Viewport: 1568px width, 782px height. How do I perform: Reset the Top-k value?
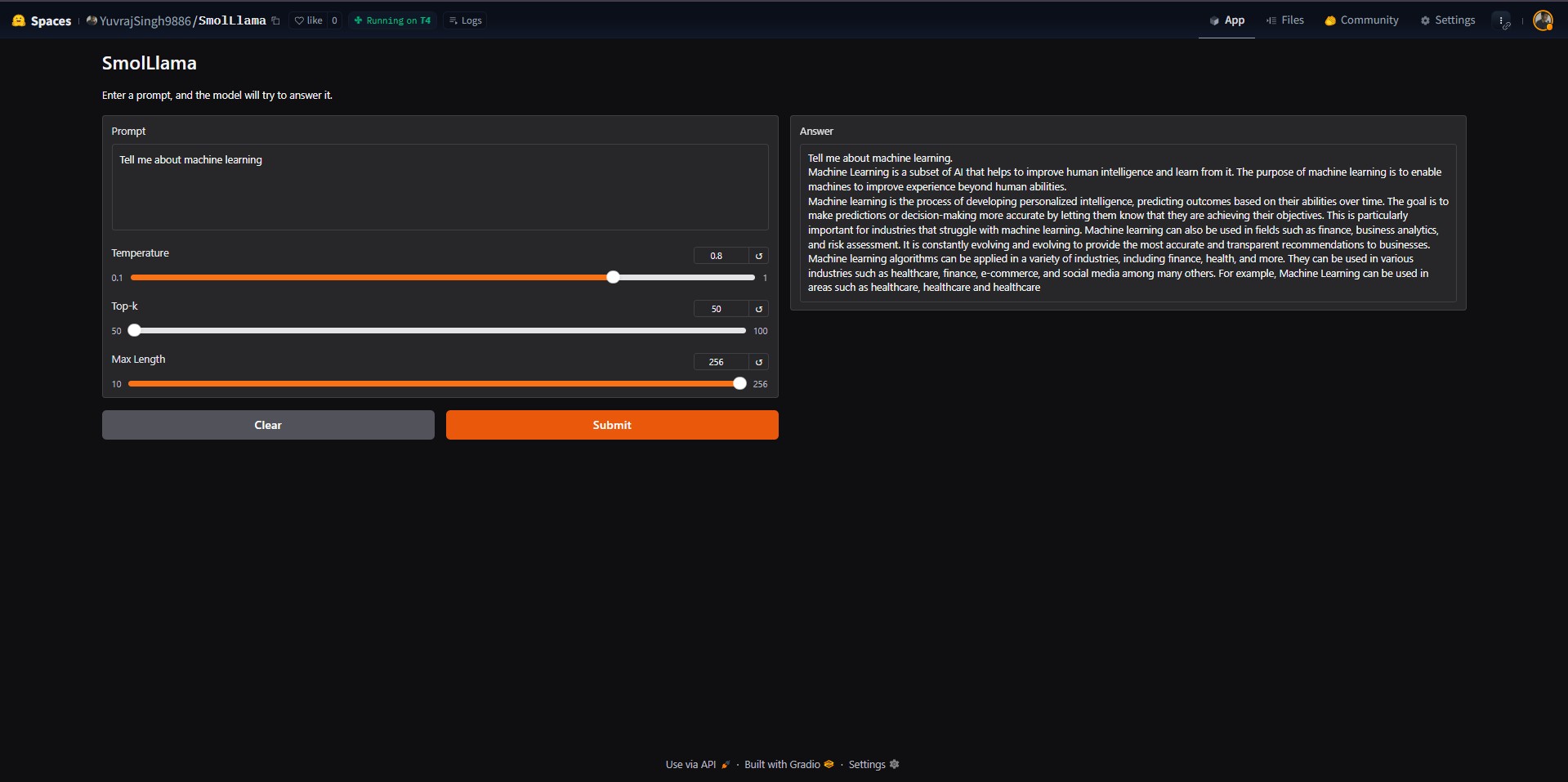(759, 309)
